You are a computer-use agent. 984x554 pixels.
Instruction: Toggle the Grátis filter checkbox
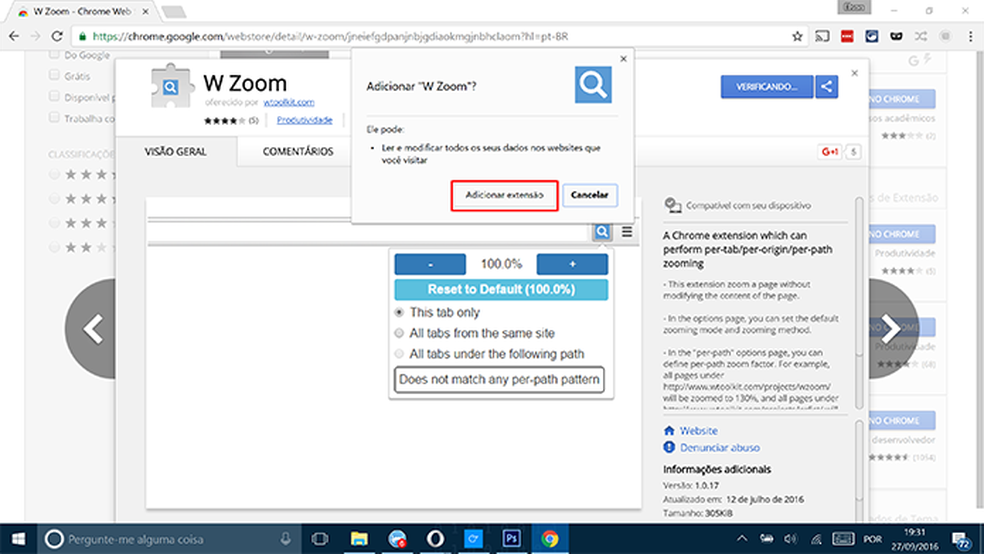click(54, 75)
